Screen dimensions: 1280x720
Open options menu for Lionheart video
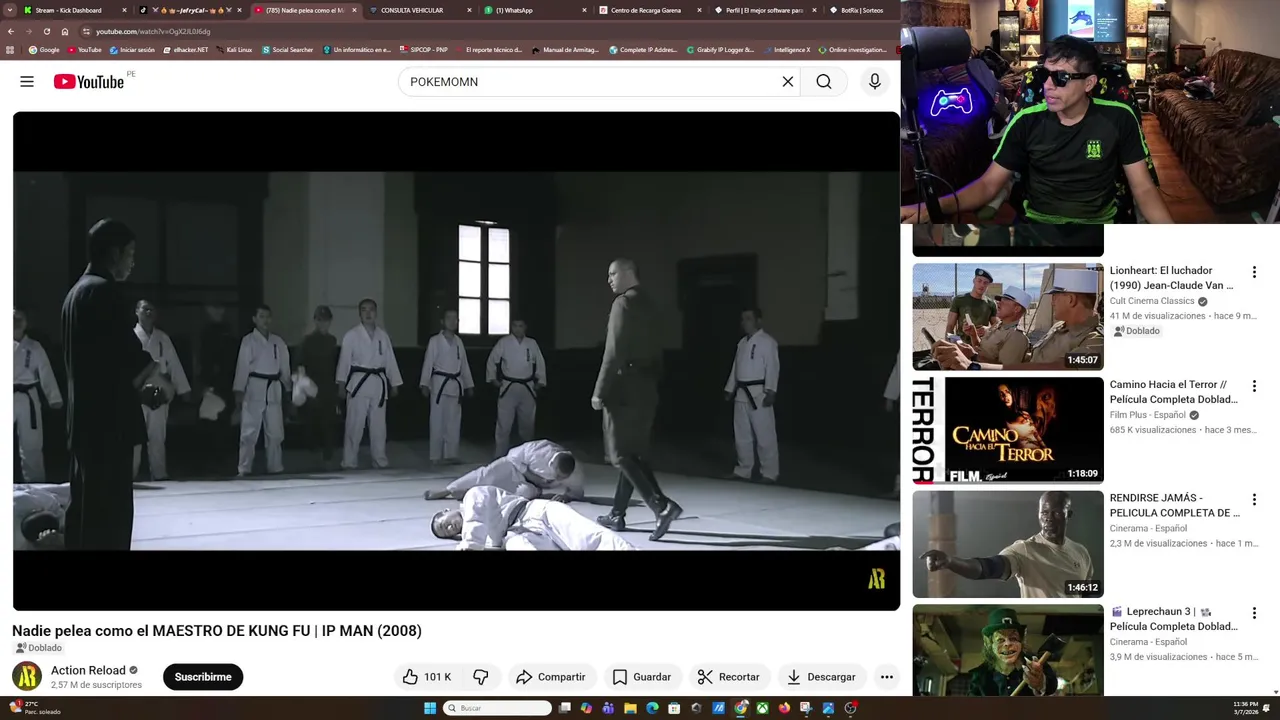point(1254,272)
